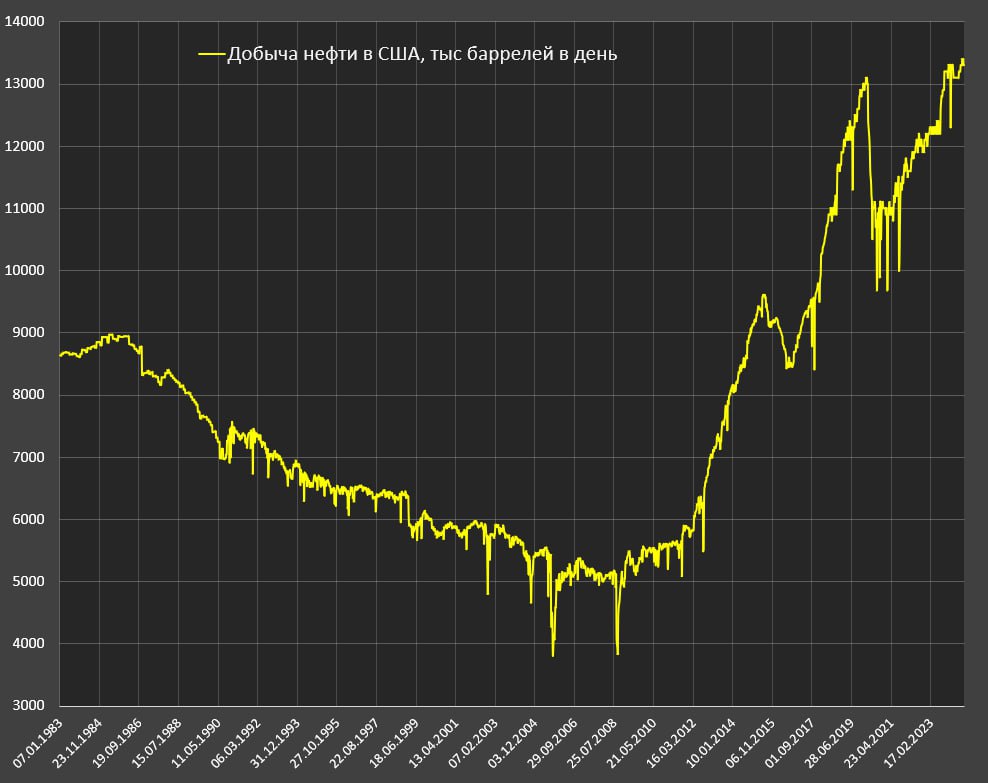Select the 17.02.2023 date label
The image size is (988, 783).
pos(909,743)
